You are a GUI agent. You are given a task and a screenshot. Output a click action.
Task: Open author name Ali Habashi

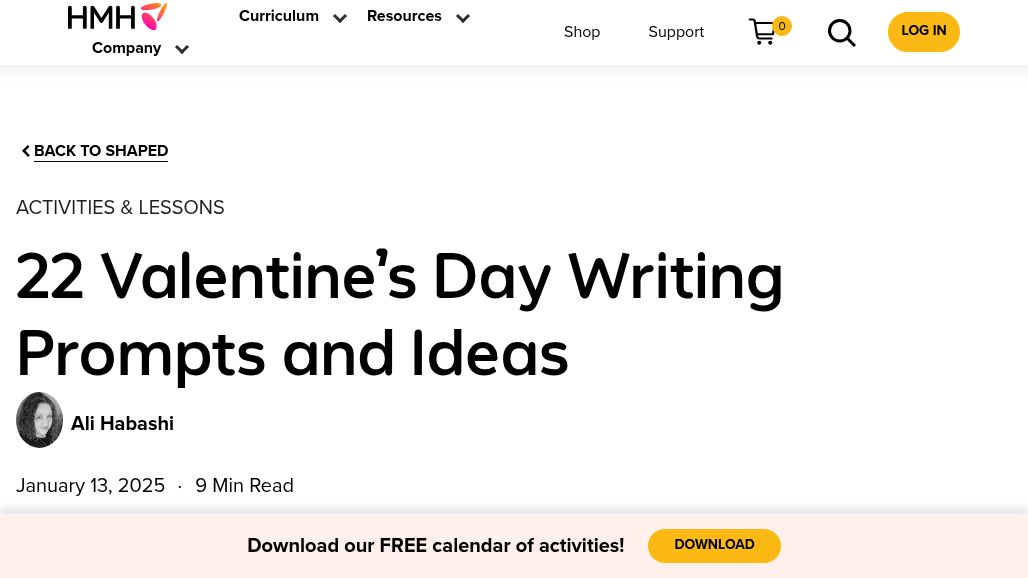click(122, 424)
